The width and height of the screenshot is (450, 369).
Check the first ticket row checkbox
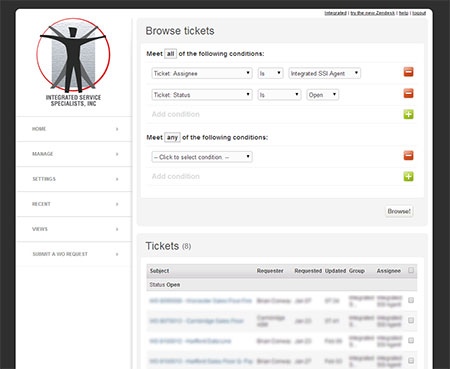click(x=411, y=300)
